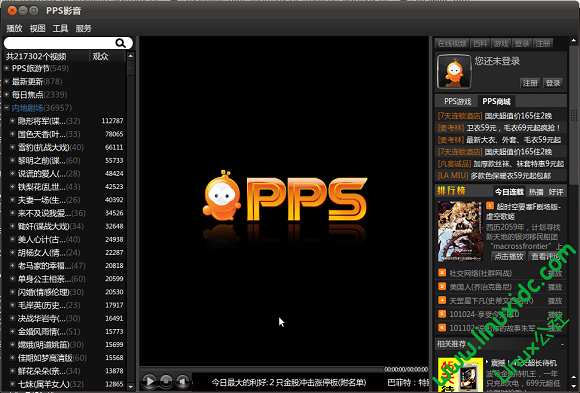The height and width of the screenshot is (393, 580).
Task: Start playback with the play button
Action: click(x=149, y=381)
